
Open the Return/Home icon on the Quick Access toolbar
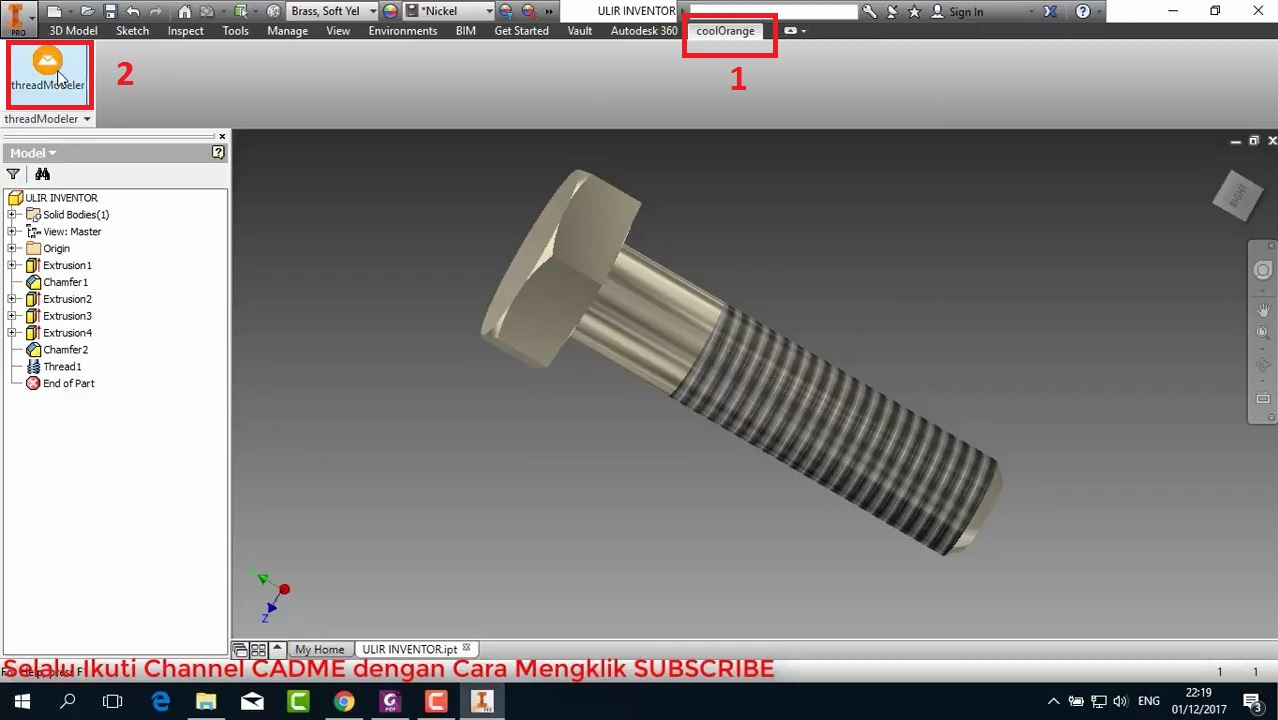[x=184, y=11]
